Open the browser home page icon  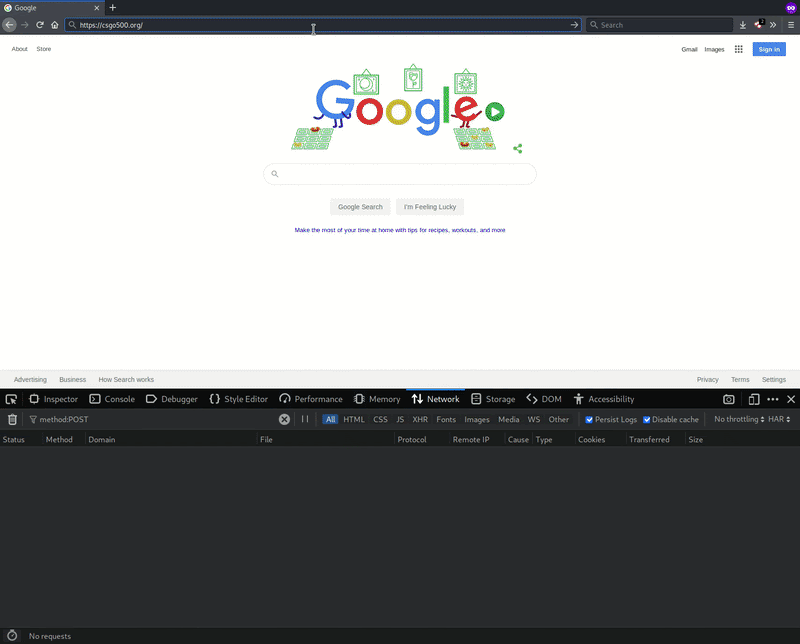point(55,24)
